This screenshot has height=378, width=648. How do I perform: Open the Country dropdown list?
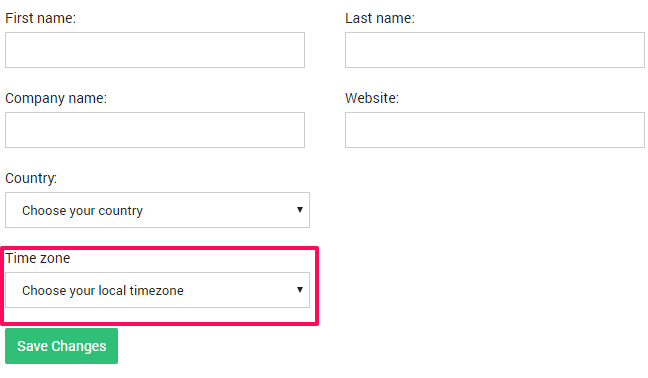tap(157, 210)
